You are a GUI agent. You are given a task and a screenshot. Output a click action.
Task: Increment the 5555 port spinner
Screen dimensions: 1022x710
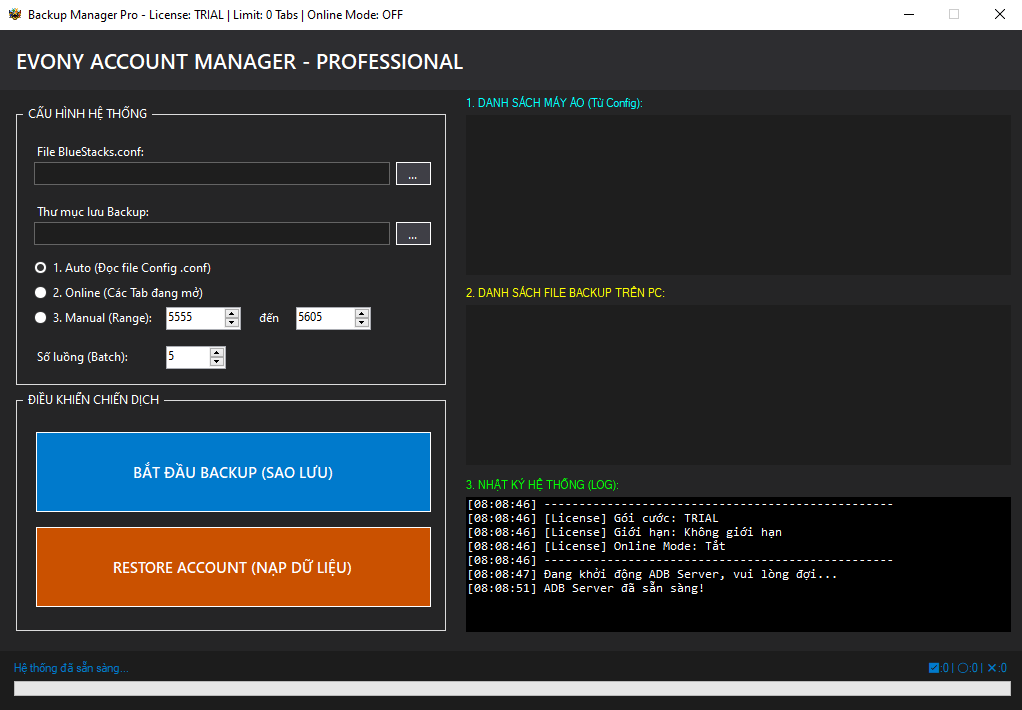coord(230,314)
